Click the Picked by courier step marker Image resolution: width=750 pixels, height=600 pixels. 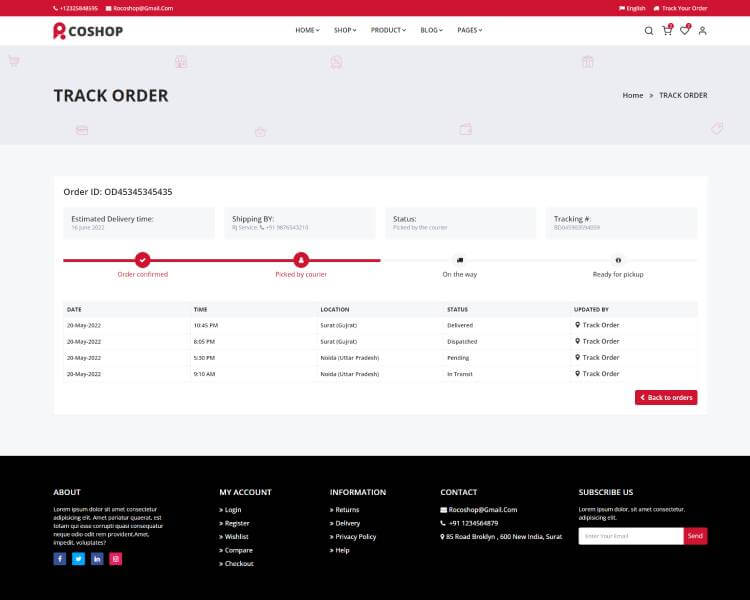(x=301, y=259)
